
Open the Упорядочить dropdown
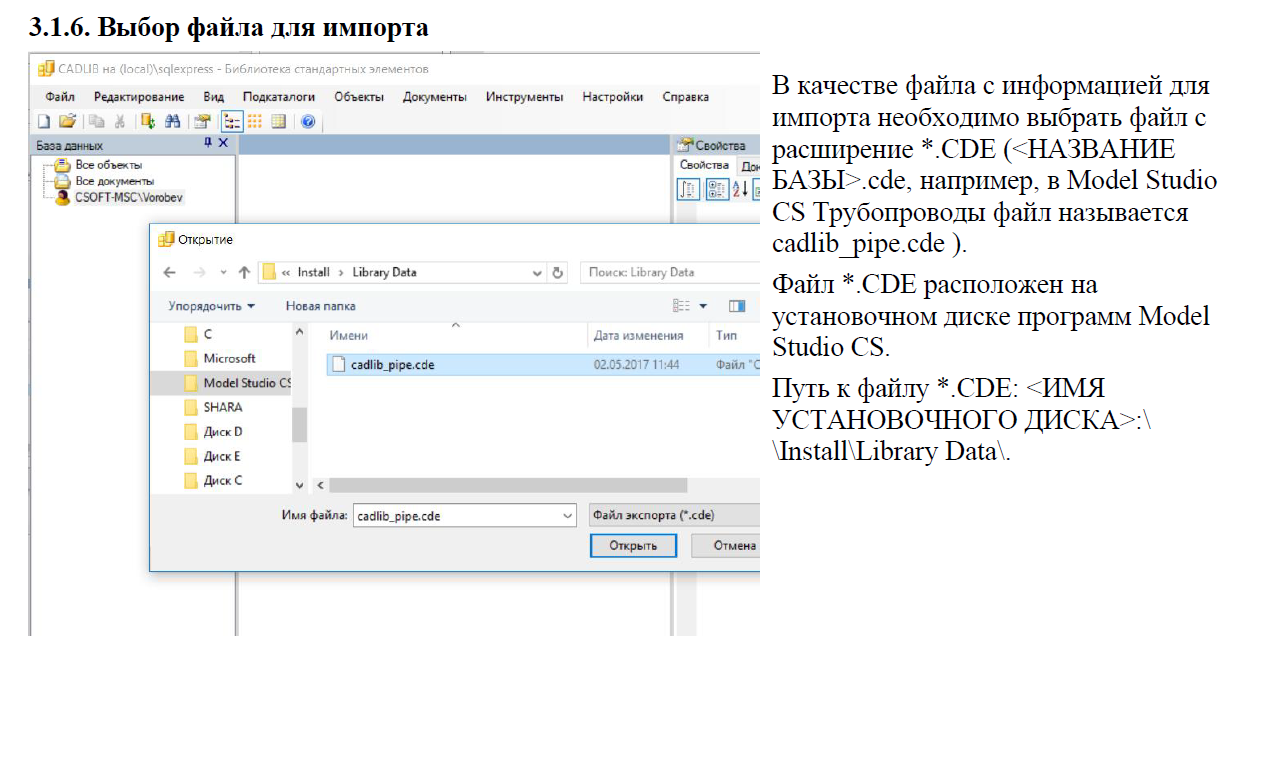(x=211, y=306)
